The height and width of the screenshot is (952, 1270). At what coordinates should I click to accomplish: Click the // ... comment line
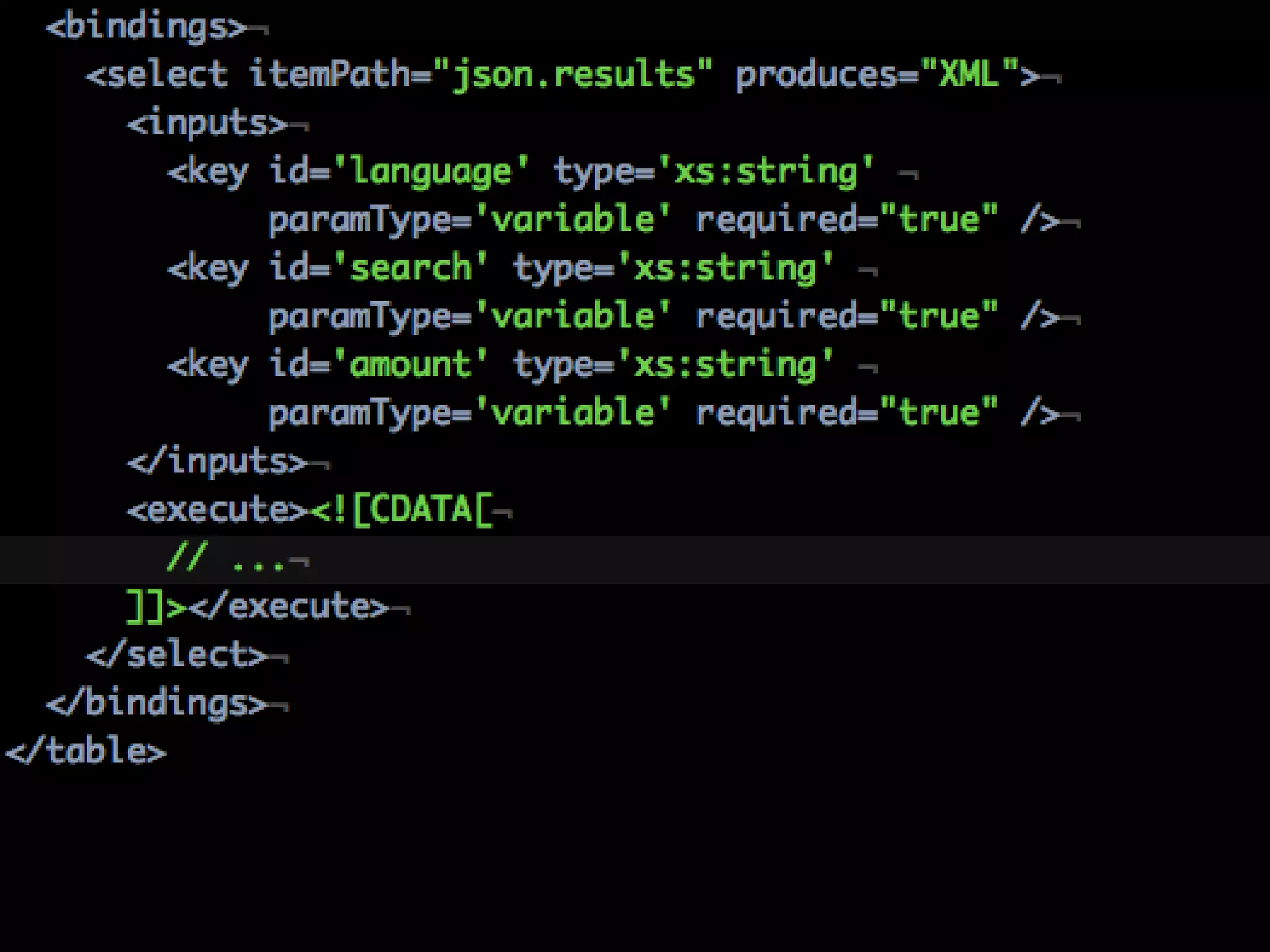[x=226, y=558]
